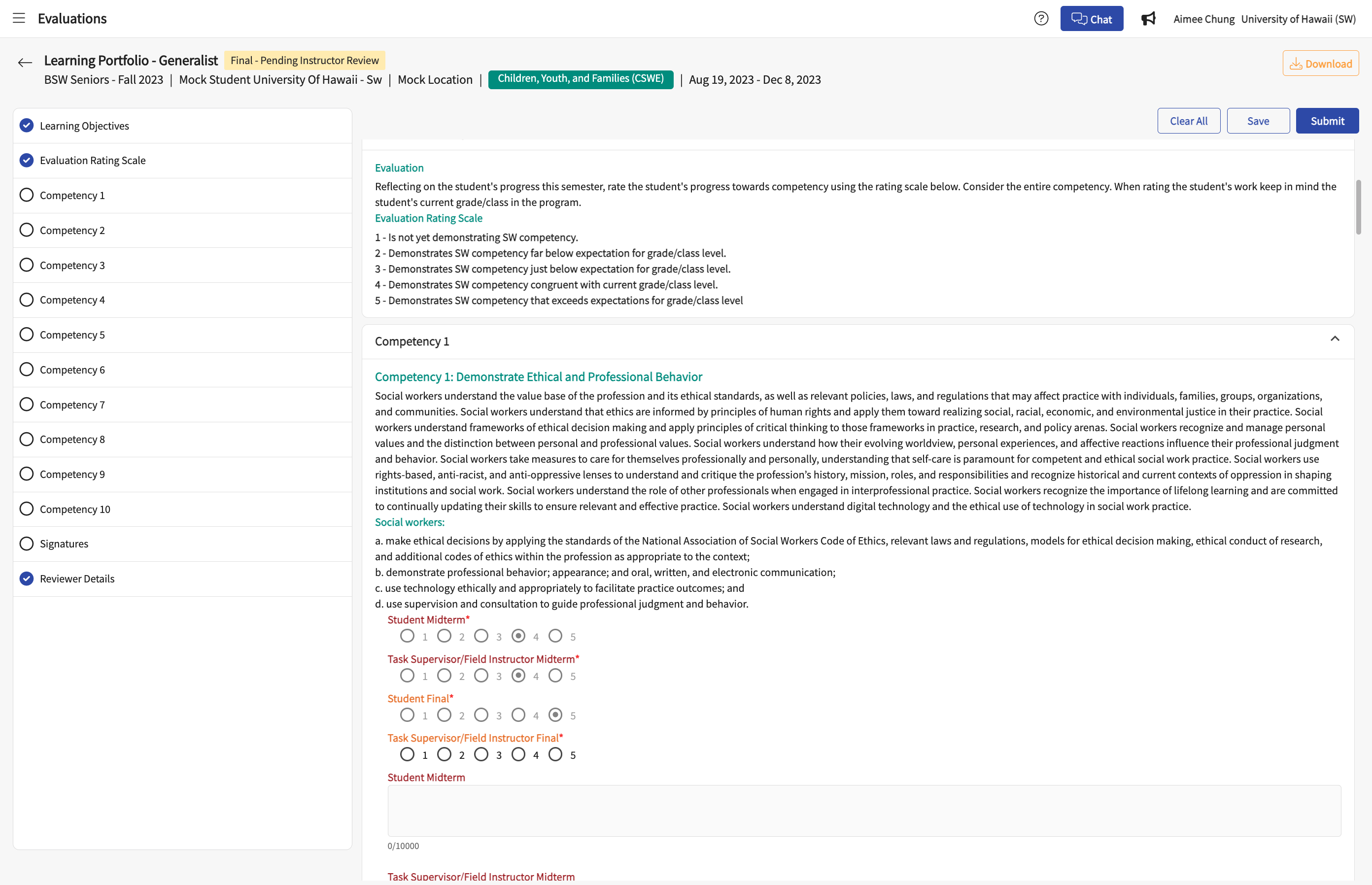
Task: Open the hamburger navigation menu
Action: [19, 18]
